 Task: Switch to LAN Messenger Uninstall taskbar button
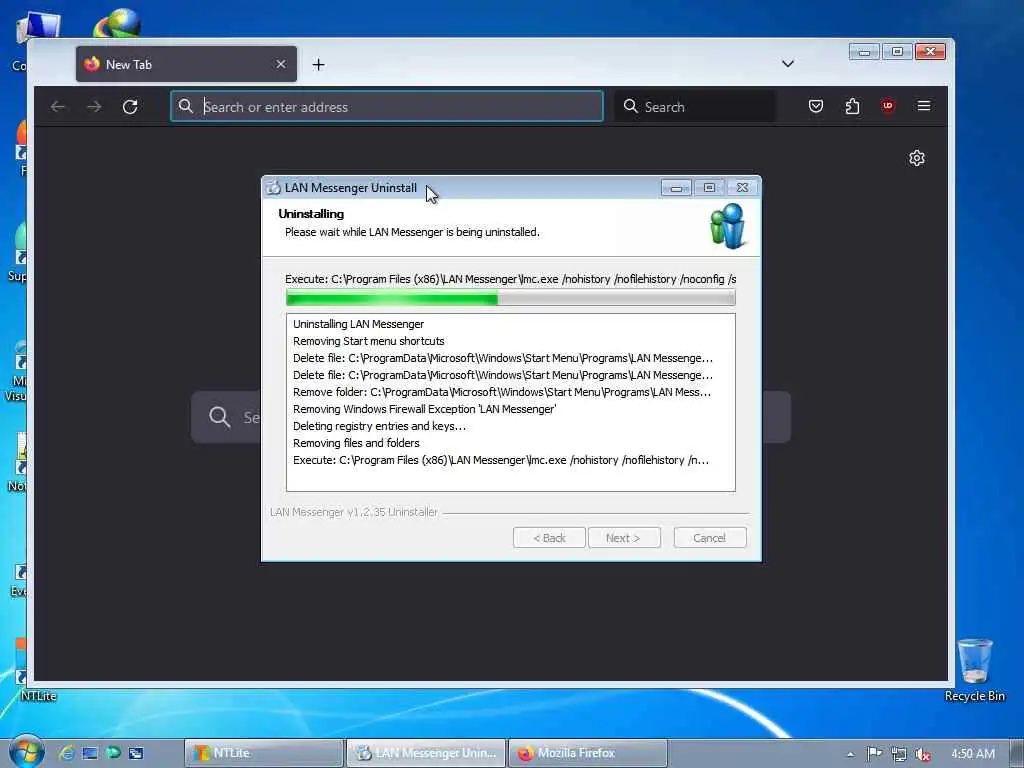point(425,753)
